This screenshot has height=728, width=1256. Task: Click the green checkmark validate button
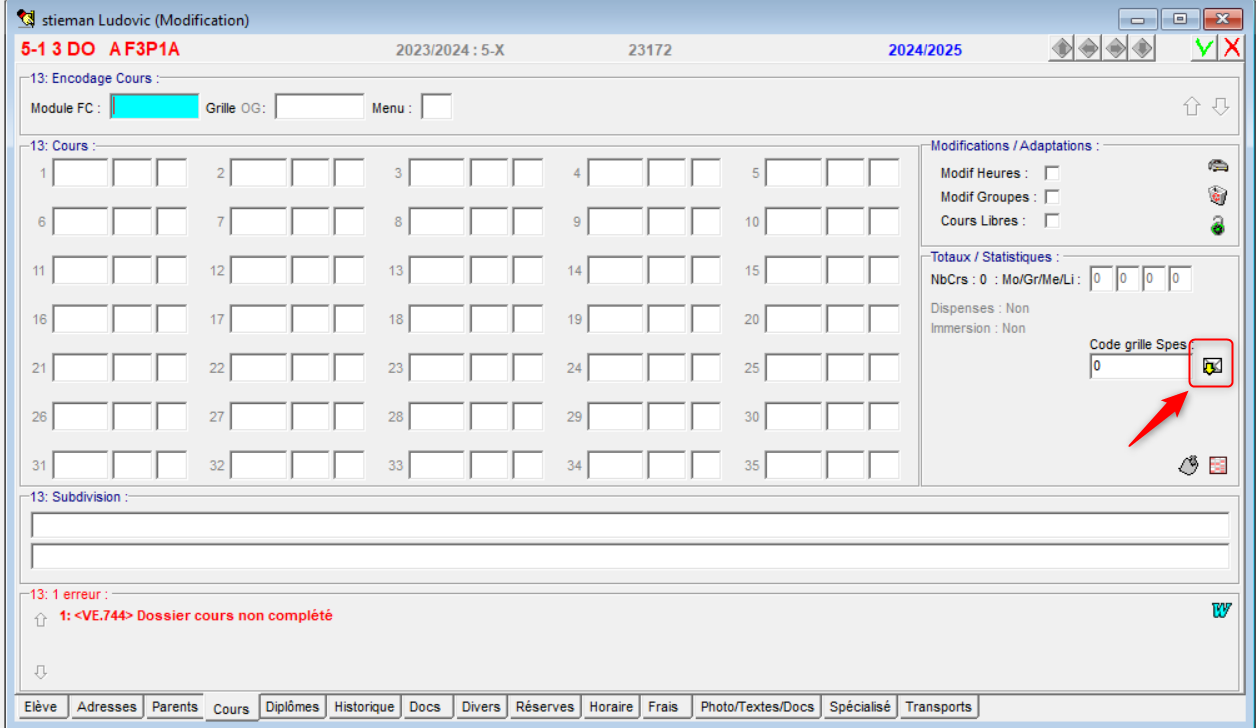tap(1204, 49)
